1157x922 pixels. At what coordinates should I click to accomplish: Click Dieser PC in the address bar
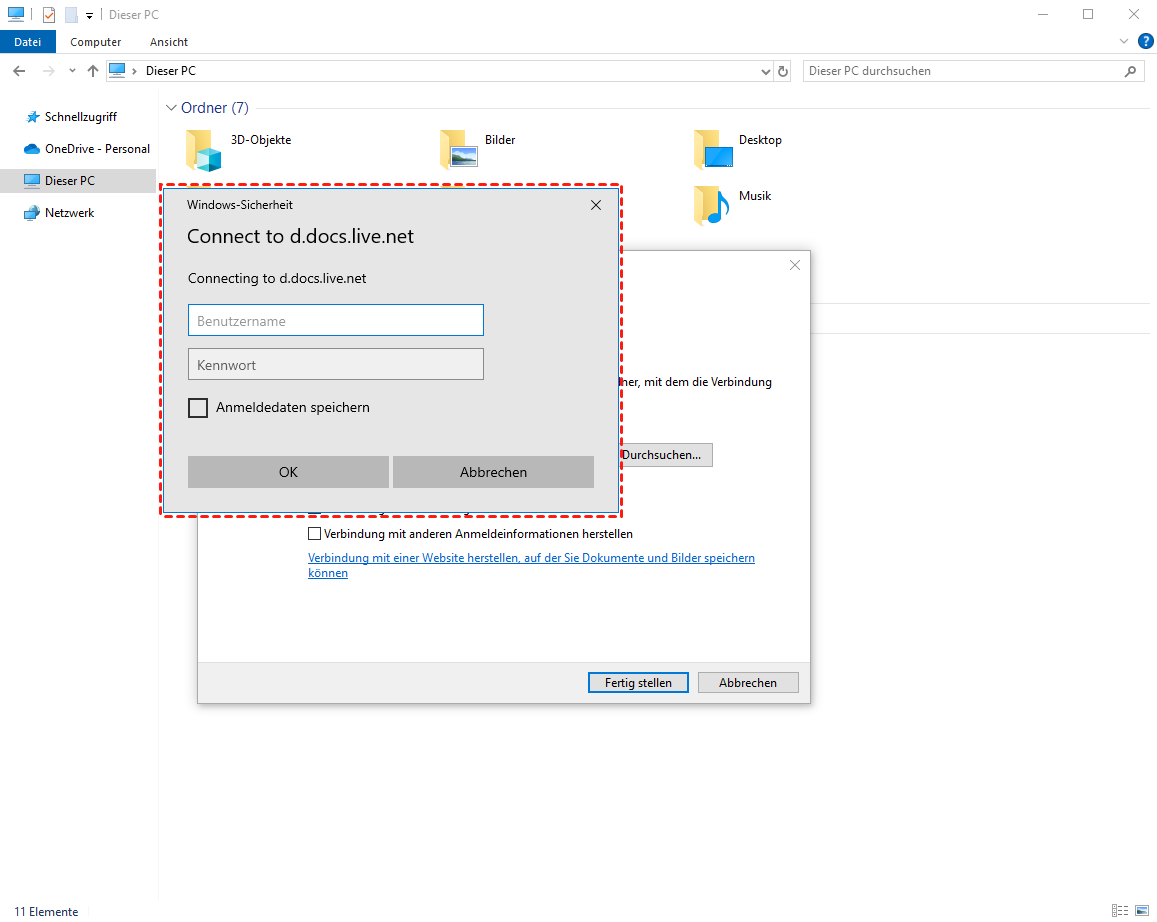170,71
